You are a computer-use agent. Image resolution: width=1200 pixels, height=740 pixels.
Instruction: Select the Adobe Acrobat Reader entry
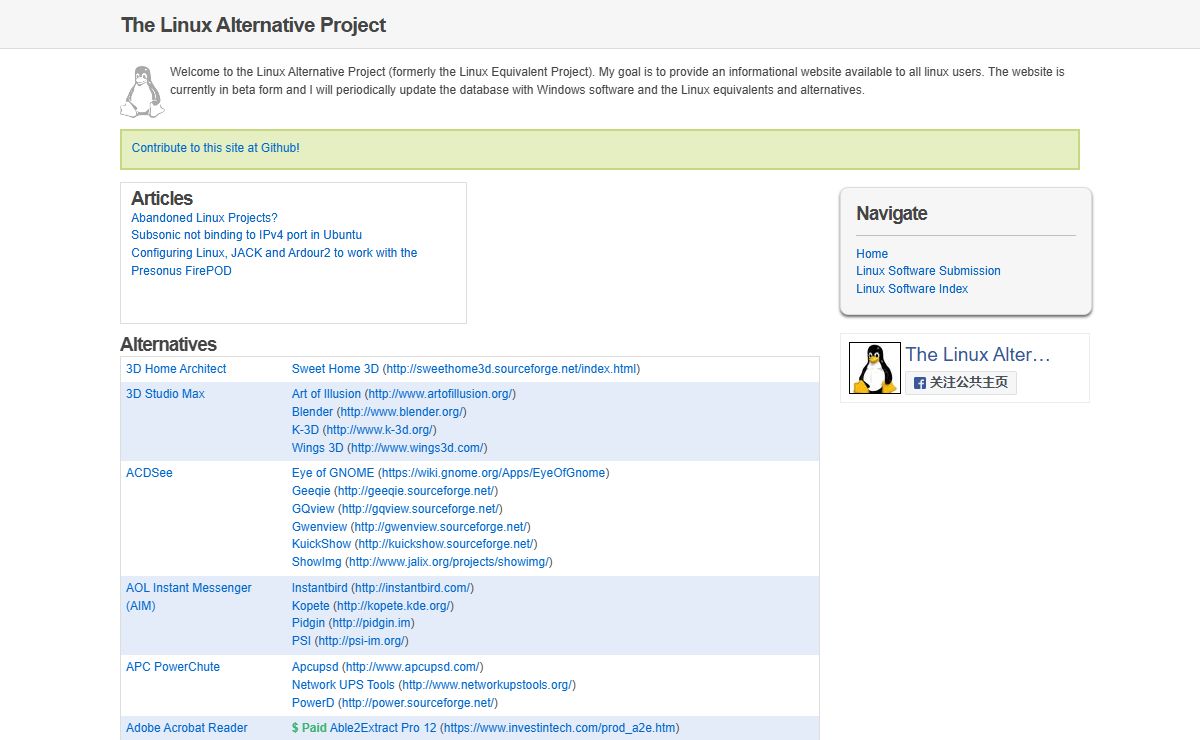click(x=187, y=728)
